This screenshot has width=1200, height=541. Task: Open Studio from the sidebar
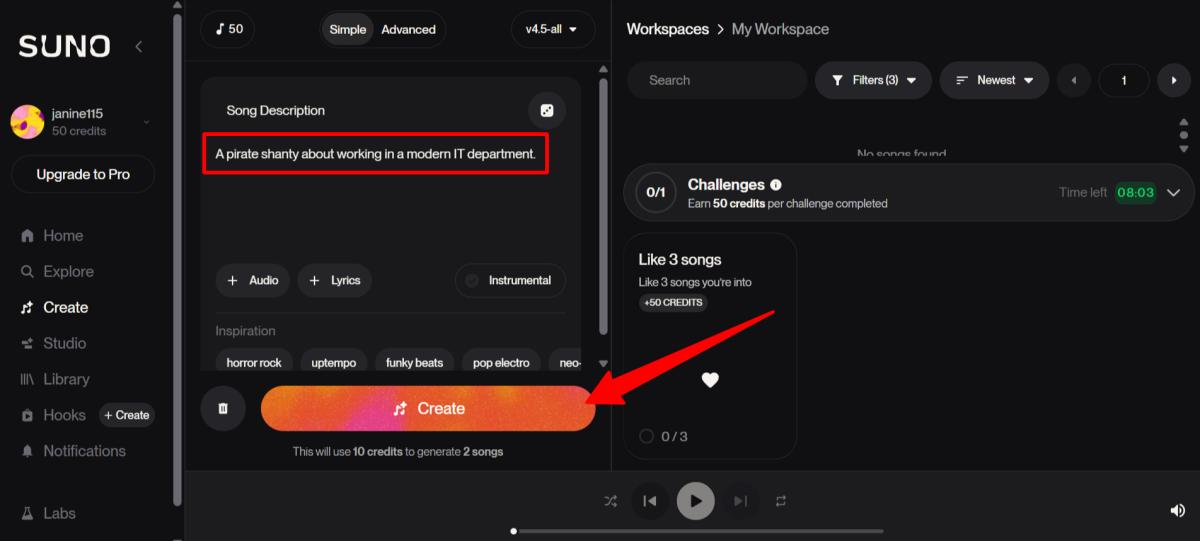click(53, 344)
